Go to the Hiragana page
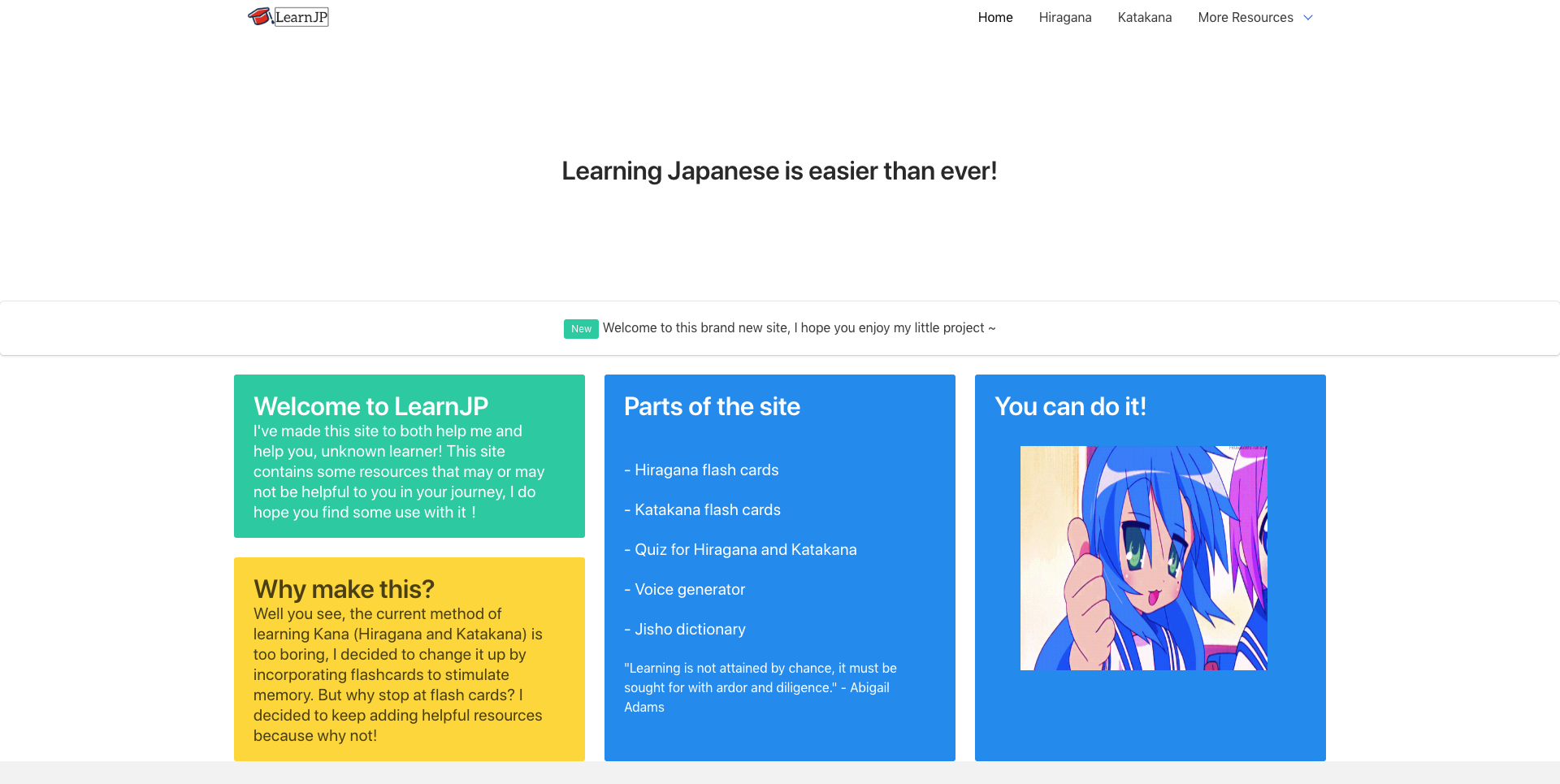1560x784 pixels. 1064,17
